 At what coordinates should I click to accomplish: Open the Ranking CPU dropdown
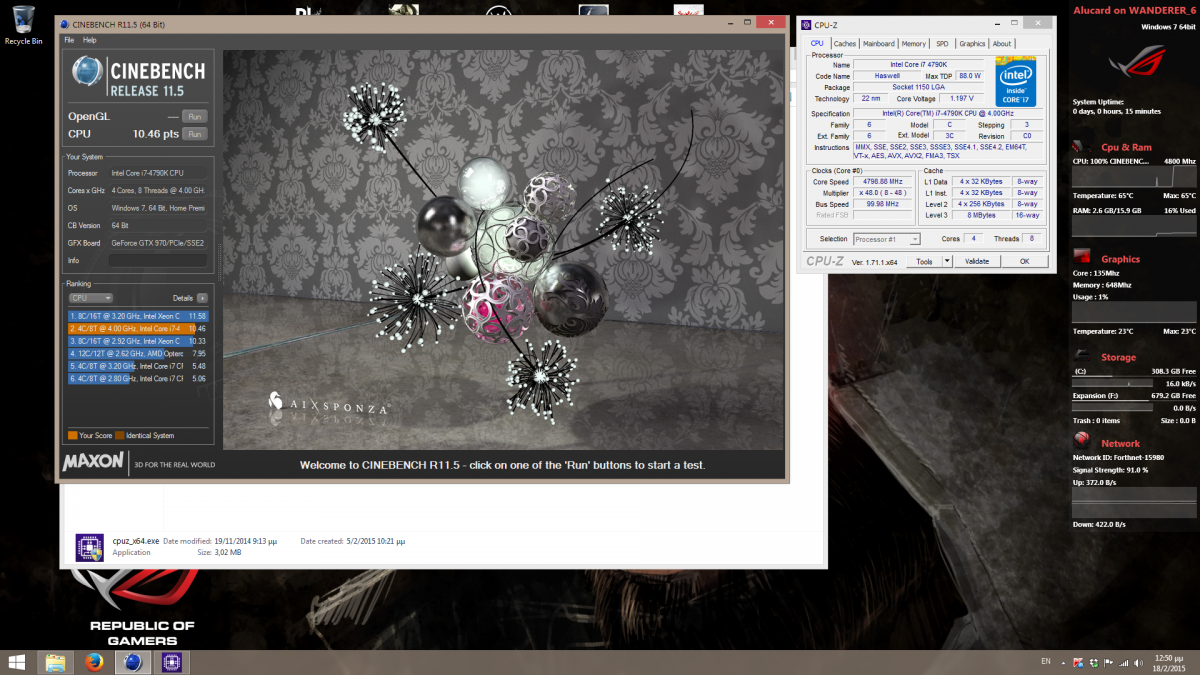tap(90, 298)
